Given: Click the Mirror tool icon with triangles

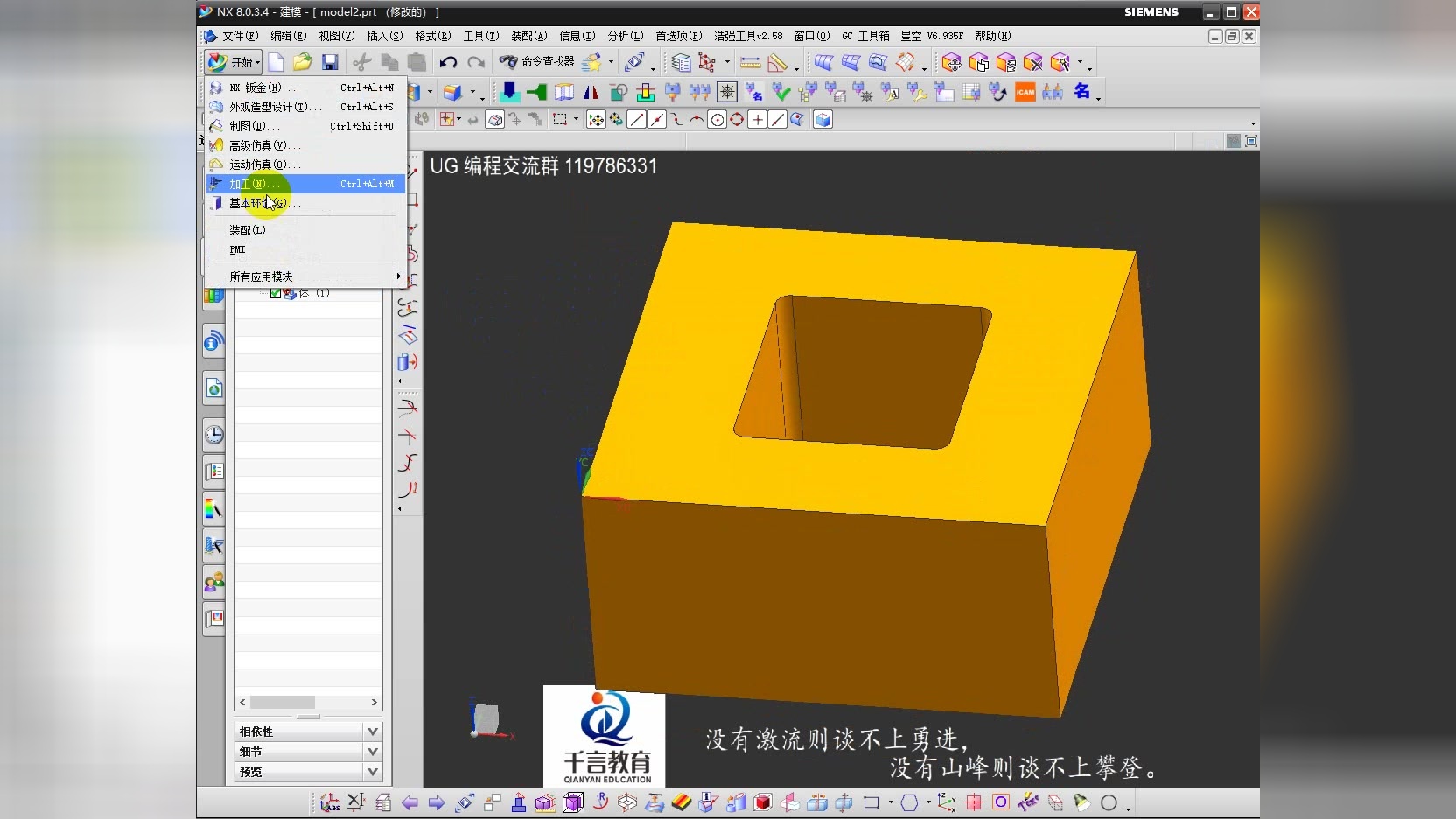Looking at the screenshot, I should (x=591, y=92).
